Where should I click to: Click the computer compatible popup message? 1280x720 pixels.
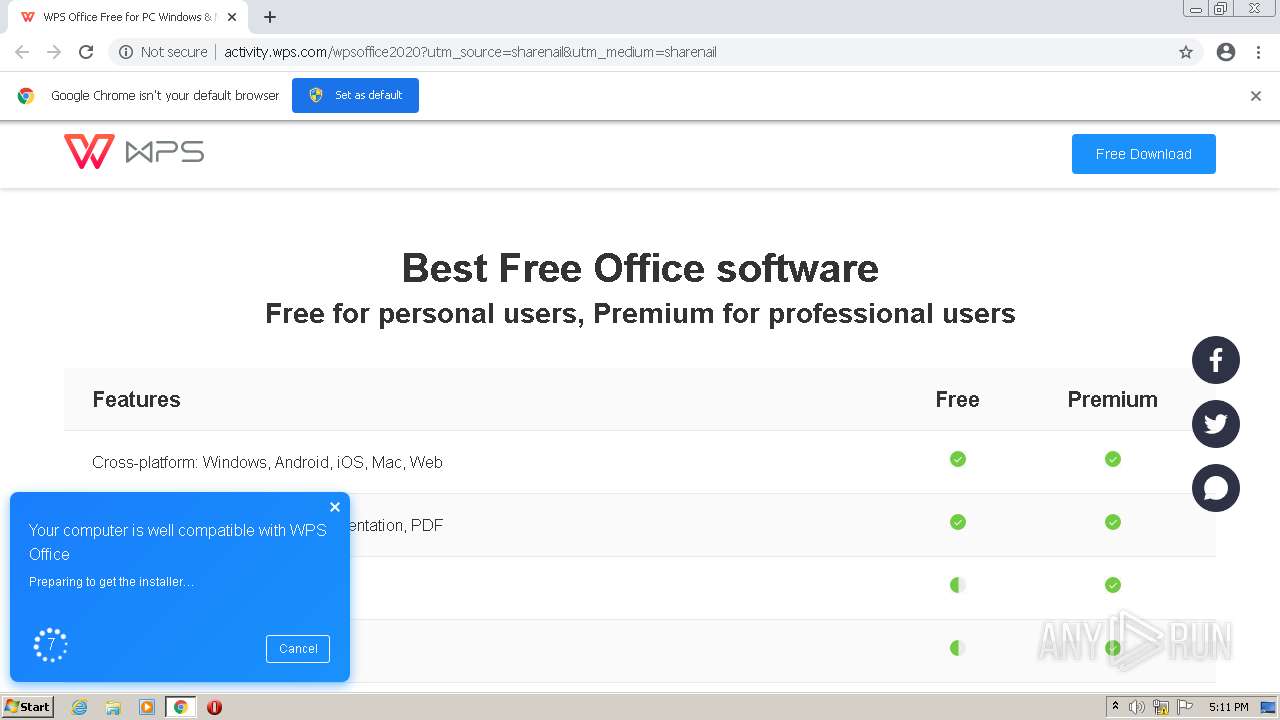click(x=178, y=542)
